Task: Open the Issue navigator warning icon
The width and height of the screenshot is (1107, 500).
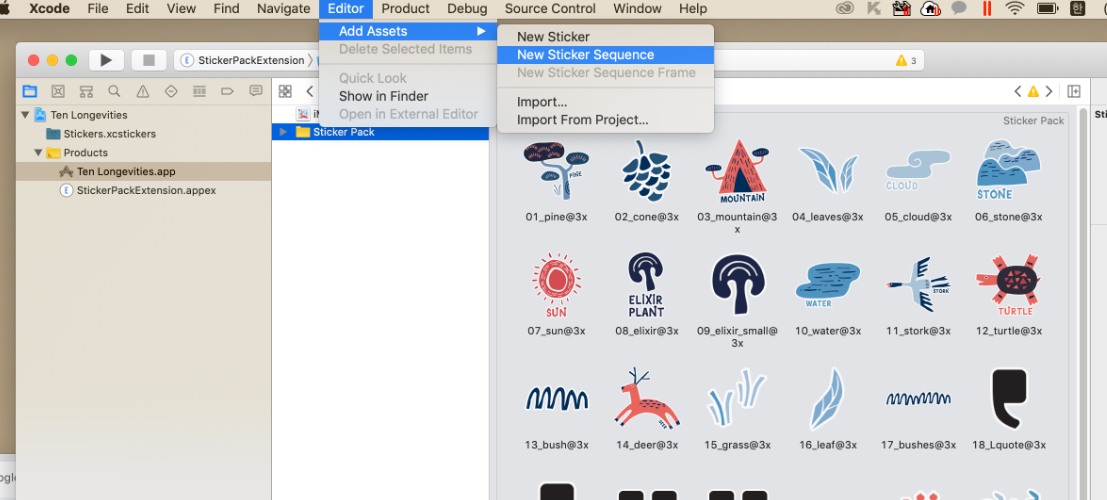Action: pyautogui.click(x=143, y=91)
